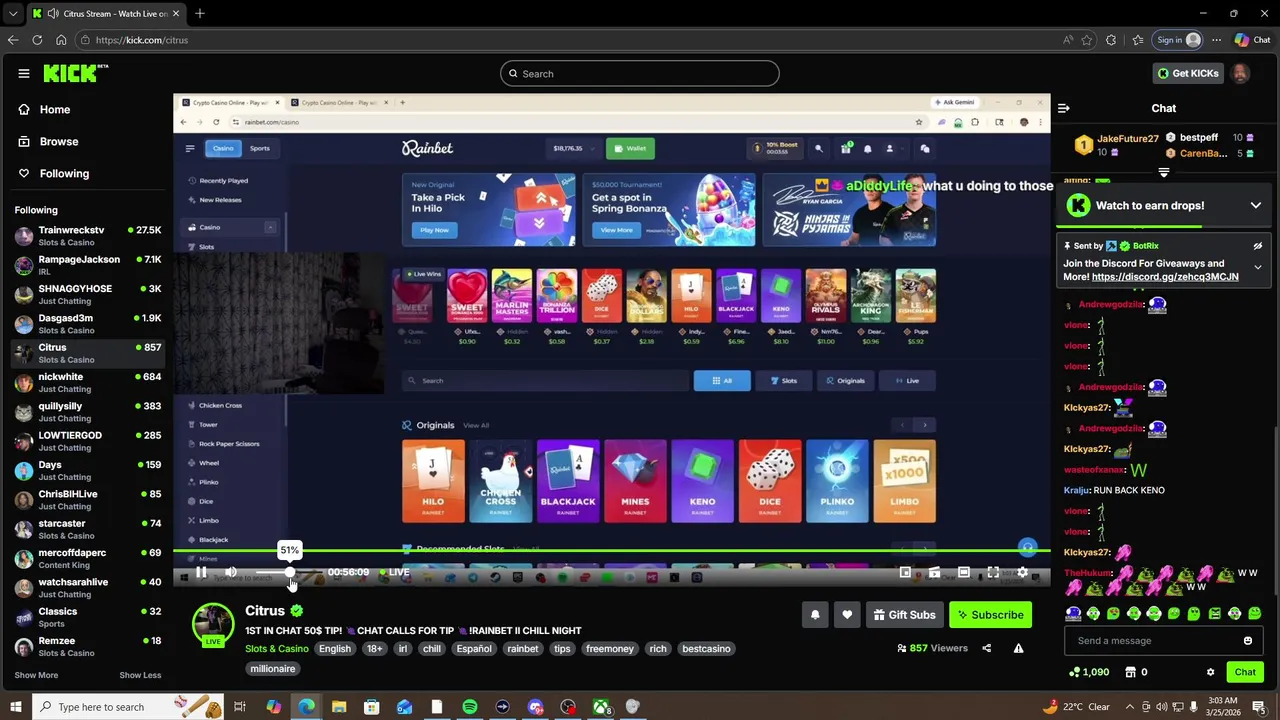Select the rainbet tag
1280x720 pixels.
pyautogui.click(x=522, y=648)
